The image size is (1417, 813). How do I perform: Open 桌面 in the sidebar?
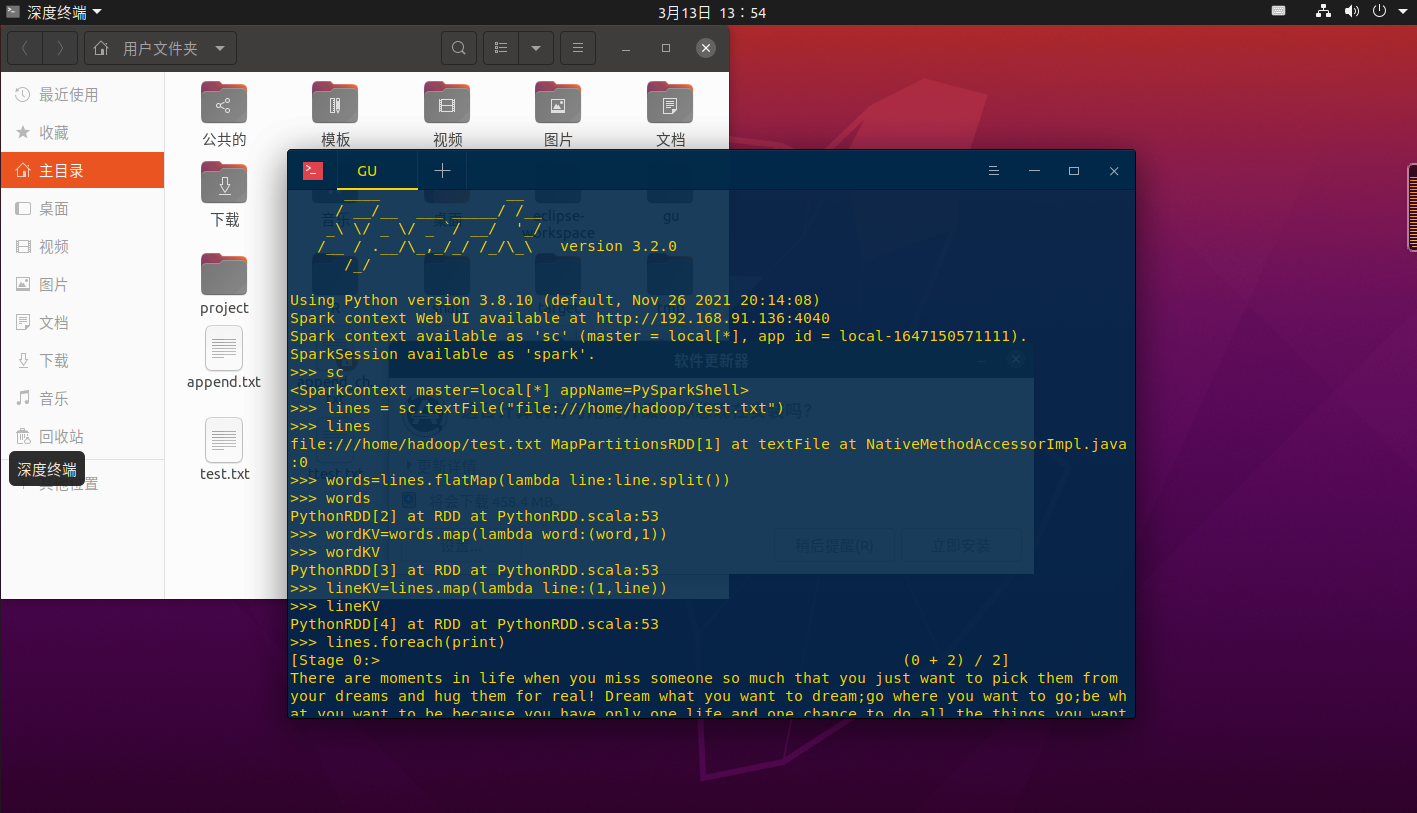pos(82,209)
